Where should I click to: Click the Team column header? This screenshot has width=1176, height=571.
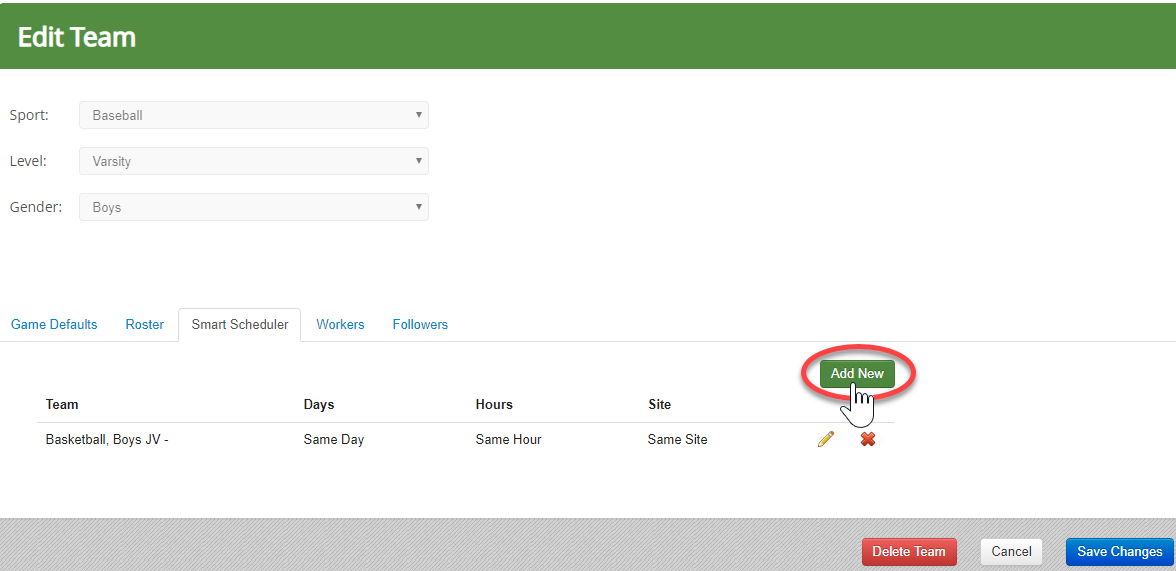[x=62, y=404]
